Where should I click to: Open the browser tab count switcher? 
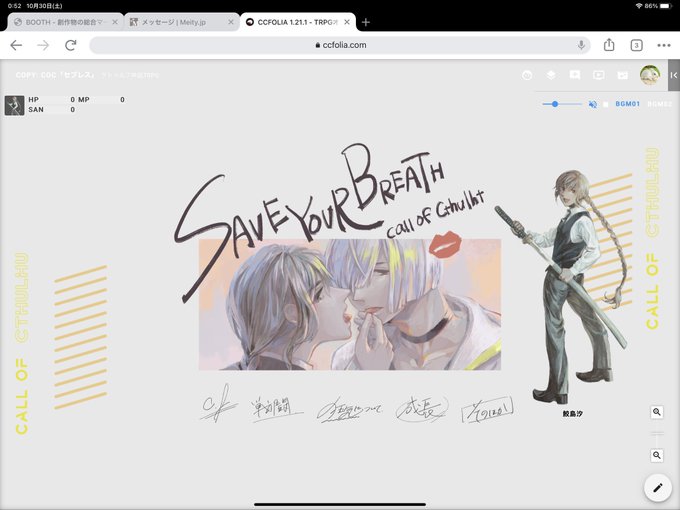coord(636,45)
